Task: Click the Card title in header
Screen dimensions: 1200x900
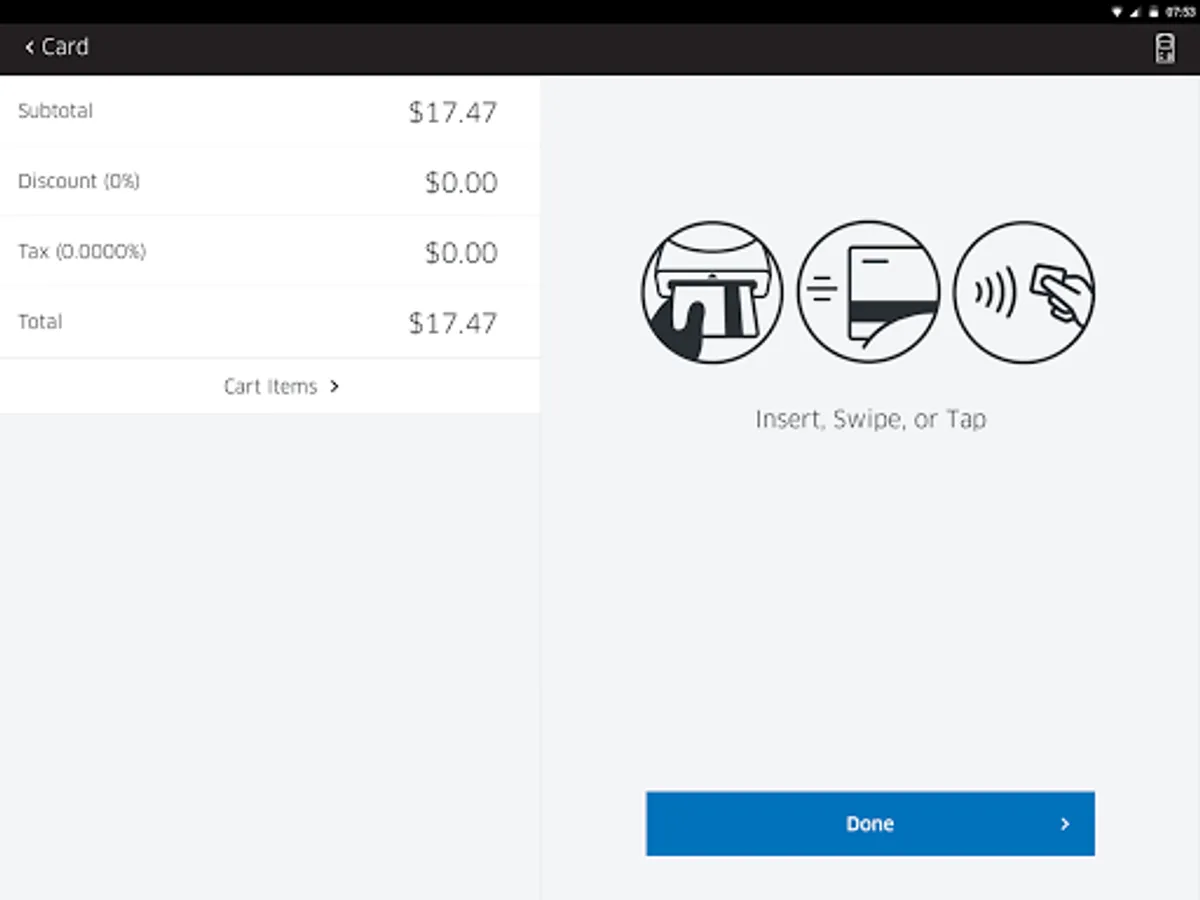Action: (65, 47)
